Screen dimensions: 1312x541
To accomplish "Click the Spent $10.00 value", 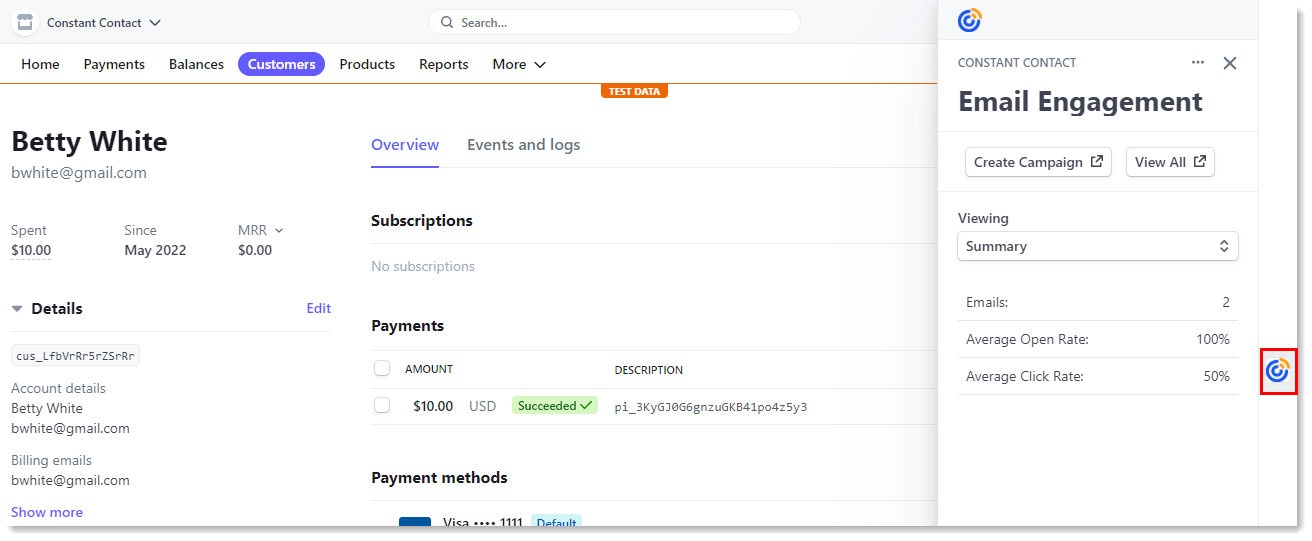I will [x=31, y=250].
